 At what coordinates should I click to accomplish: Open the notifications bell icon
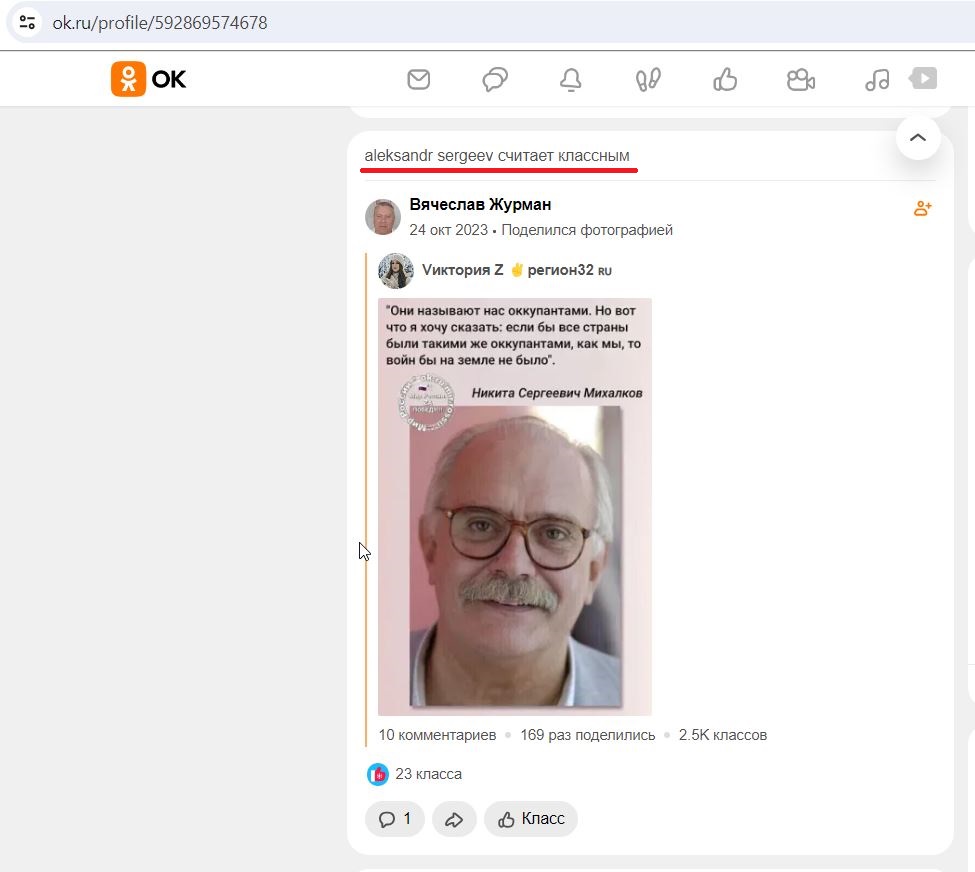pyautogui.click(x=571, y=80)
